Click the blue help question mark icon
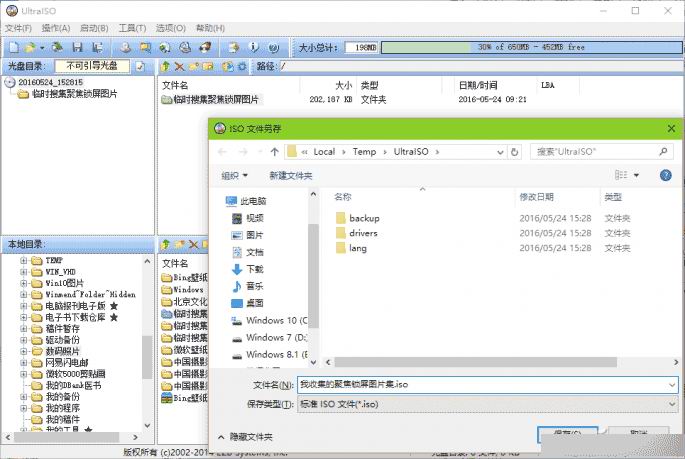The height and width of the screenshot is (459, 685). click(x=665, y=176)
